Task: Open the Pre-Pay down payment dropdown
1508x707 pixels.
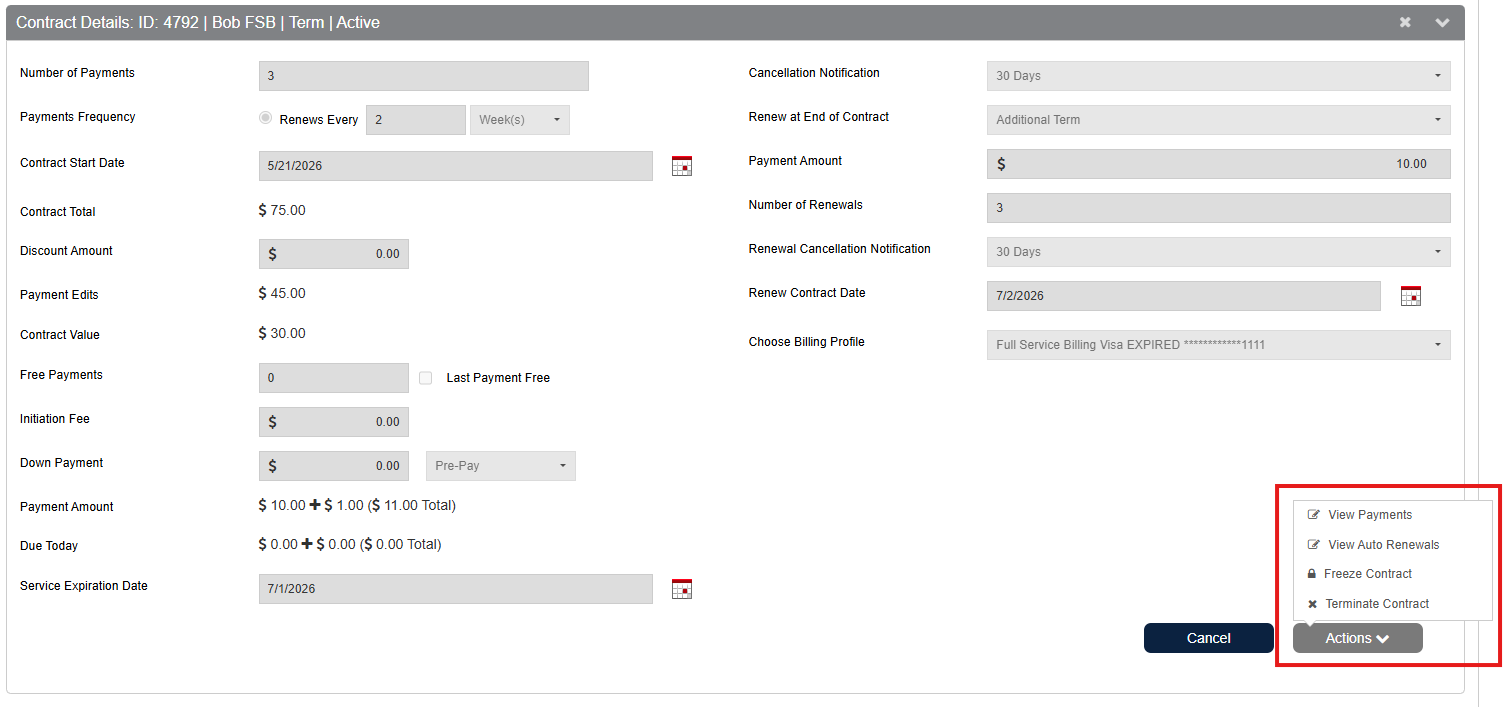Action: tap(500, 466)
